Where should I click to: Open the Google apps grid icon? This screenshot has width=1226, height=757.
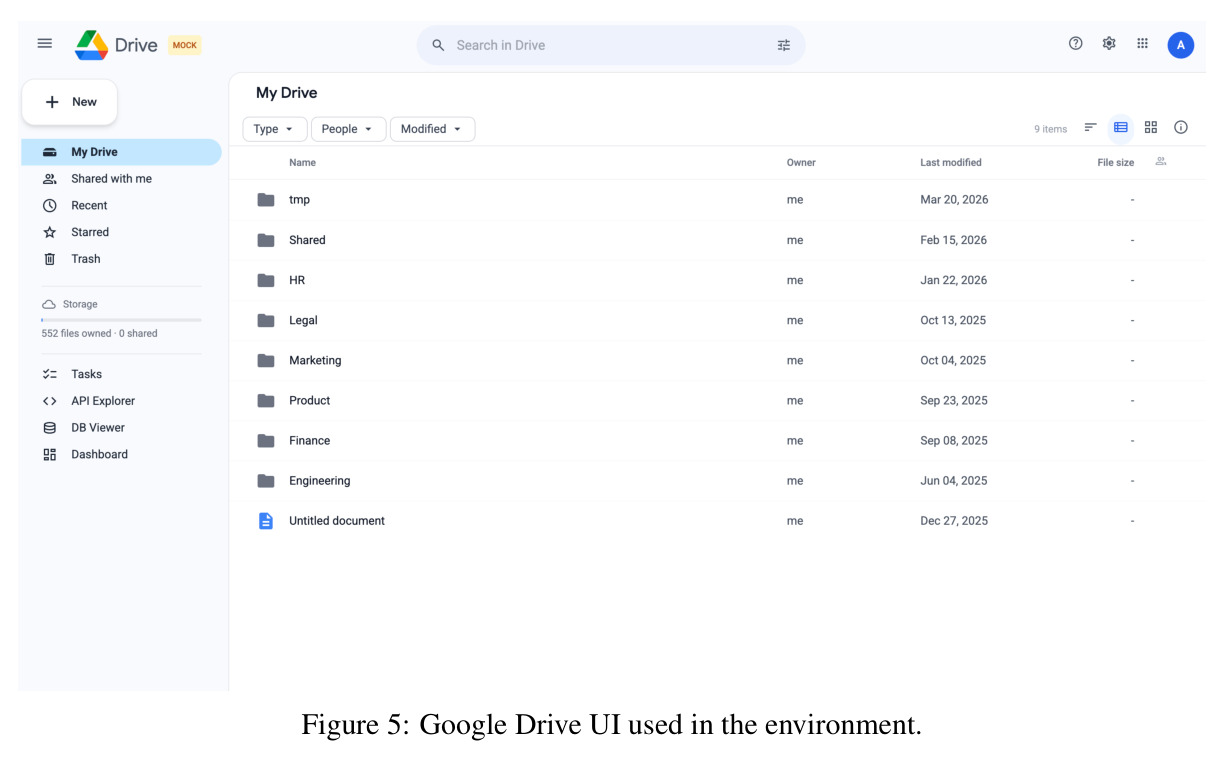point(1142,43)
